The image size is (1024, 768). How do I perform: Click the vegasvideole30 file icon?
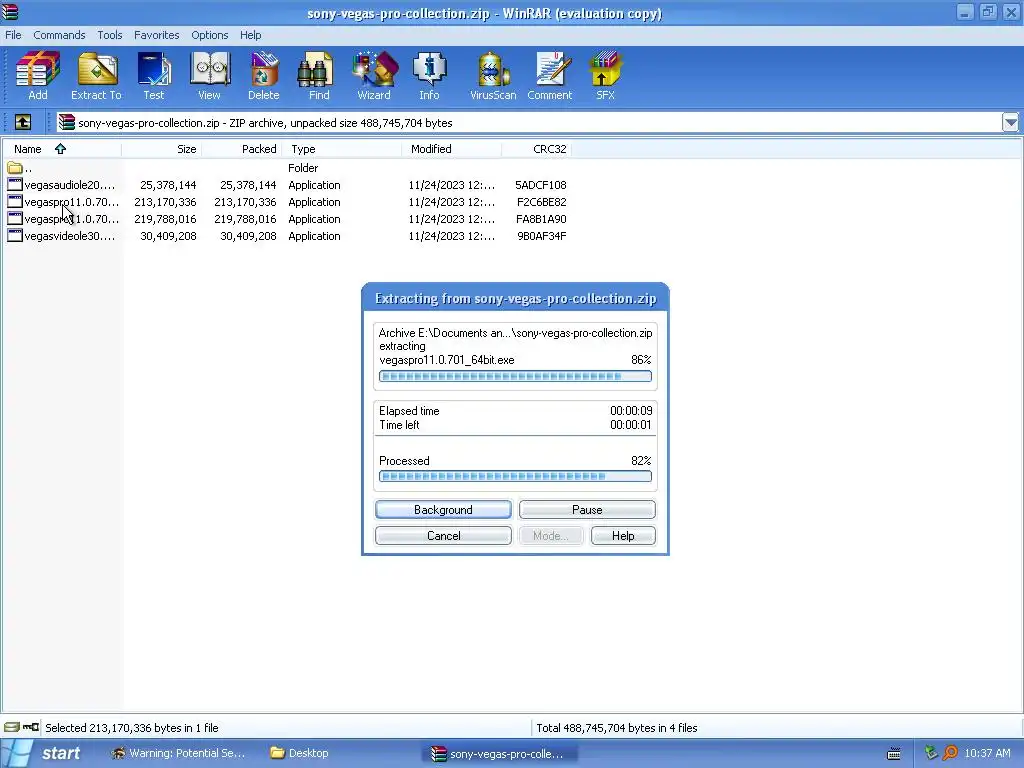(x=15, y=236)
